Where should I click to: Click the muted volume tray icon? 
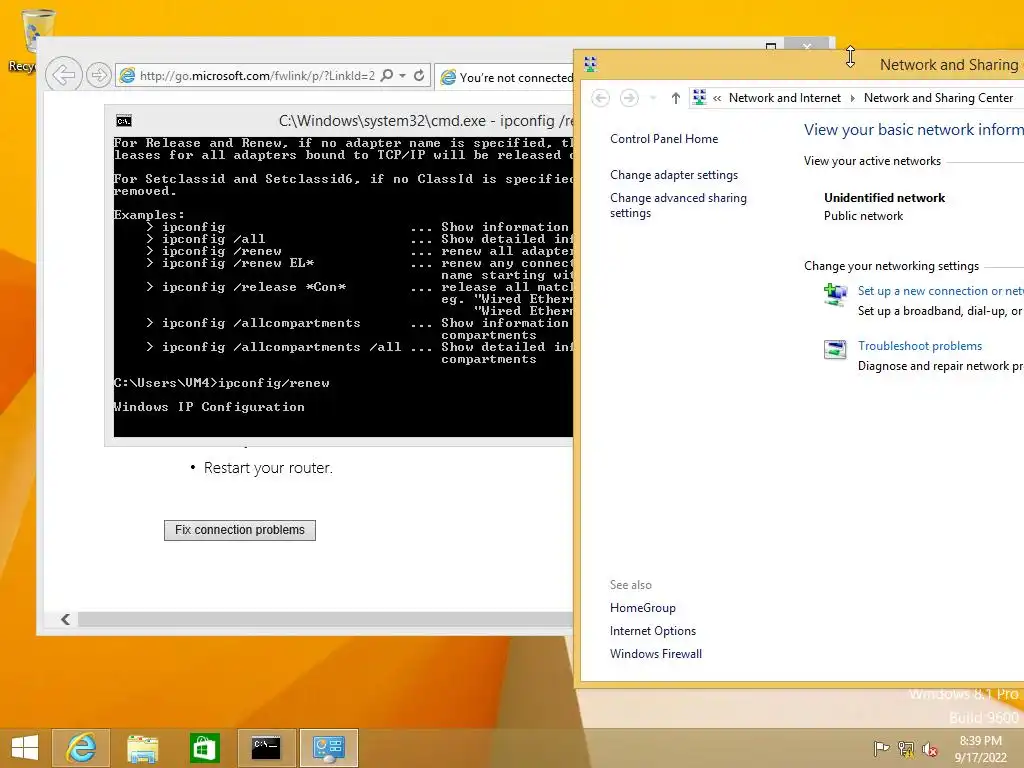point(930,749)
